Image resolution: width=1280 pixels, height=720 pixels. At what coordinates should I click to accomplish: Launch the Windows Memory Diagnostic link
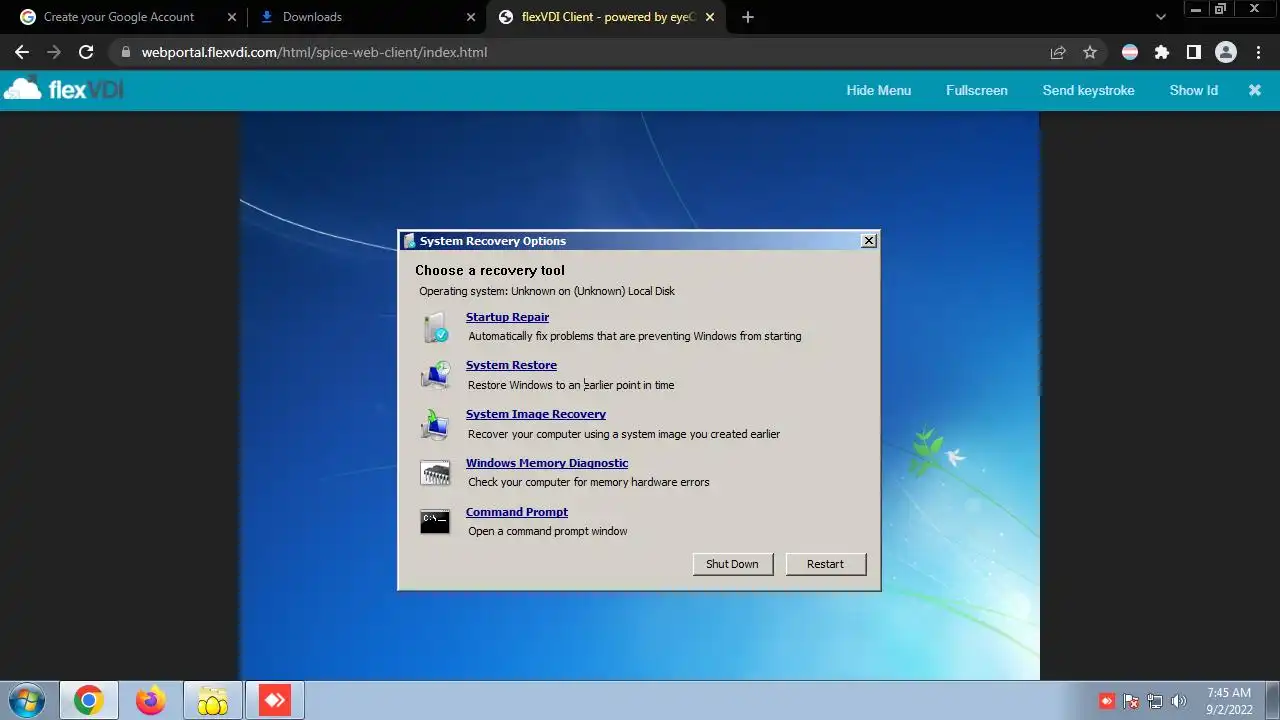pos(547,463)
